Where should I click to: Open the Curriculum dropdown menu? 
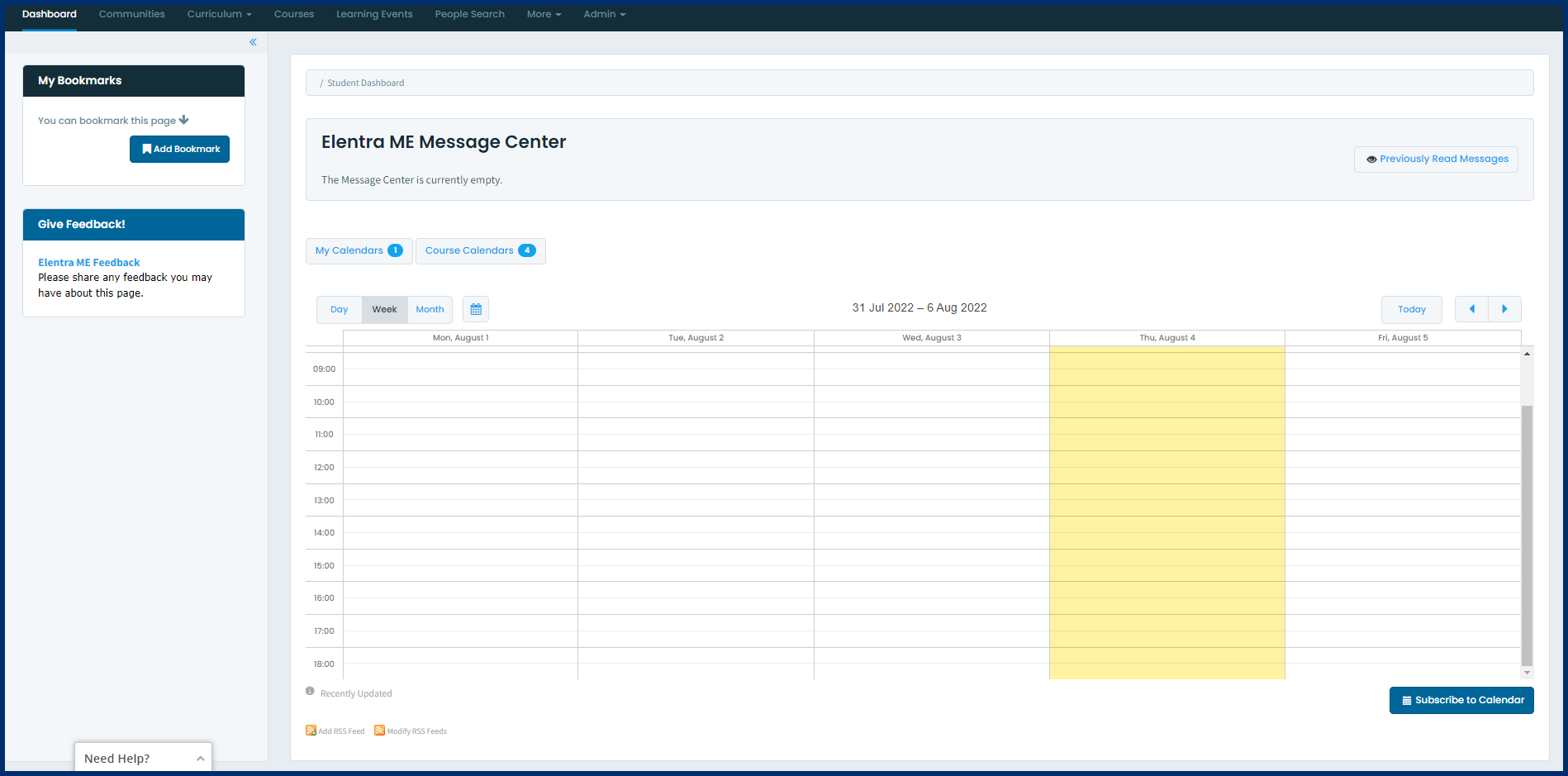click(219, 14)
